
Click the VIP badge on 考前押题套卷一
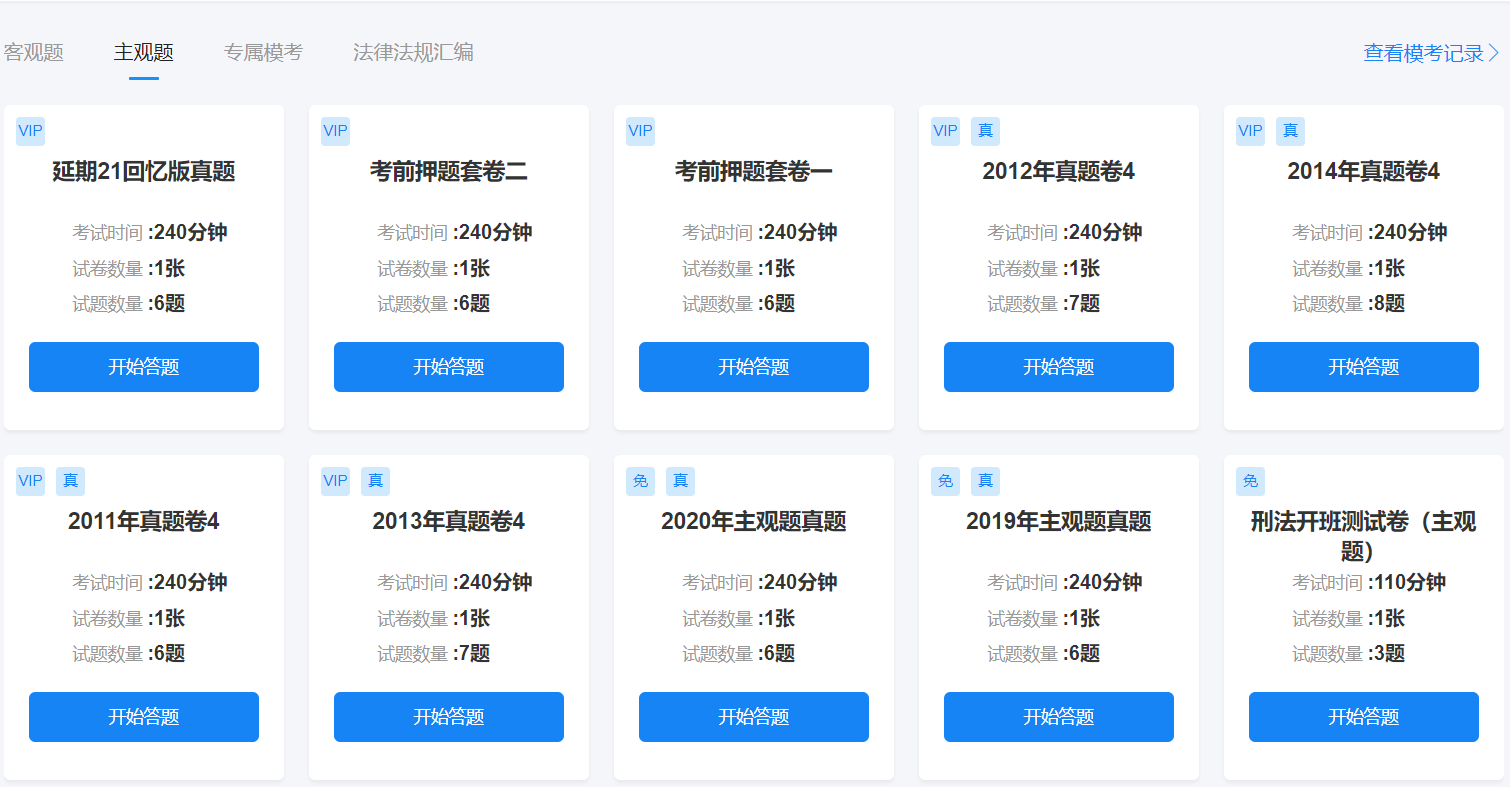(x=640, y=131)
